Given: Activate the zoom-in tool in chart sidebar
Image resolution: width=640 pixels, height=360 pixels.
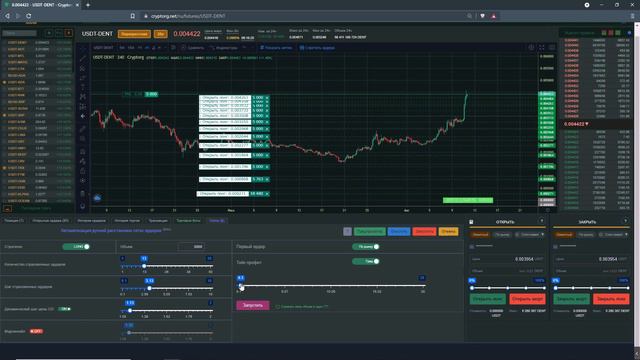Looking at the screenshot, I should (x=83, y=139).
